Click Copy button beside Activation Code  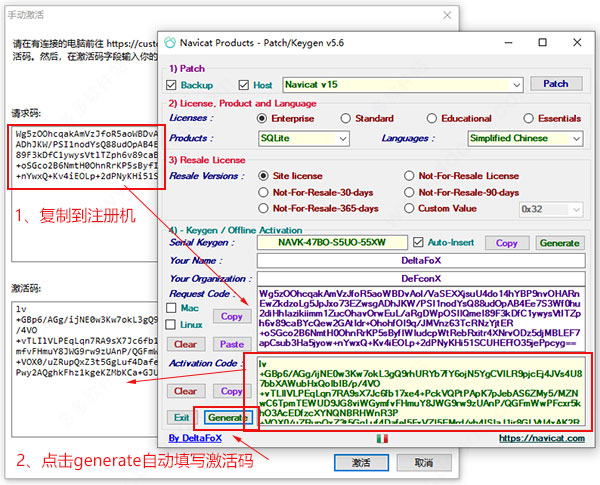[232, 391]
